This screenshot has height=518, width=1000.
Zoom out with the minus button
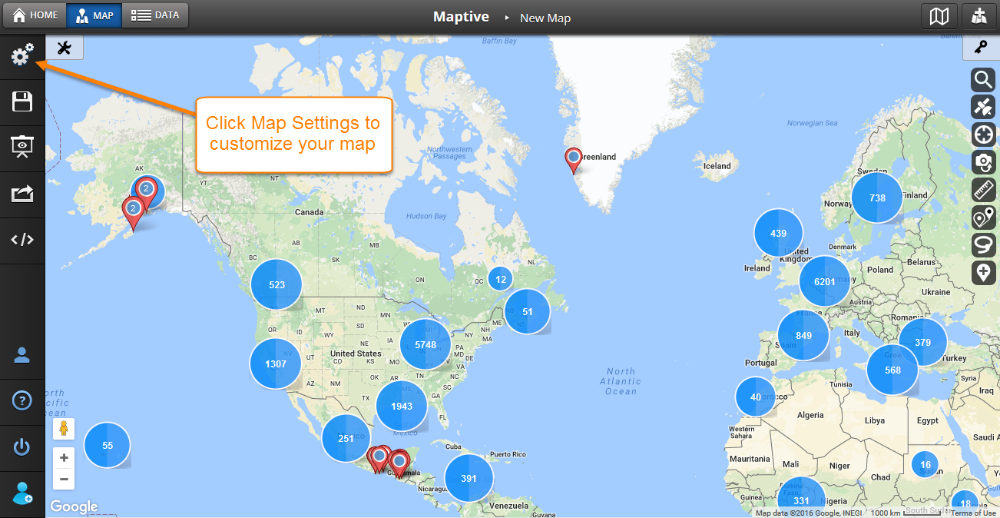click(64, 478)
